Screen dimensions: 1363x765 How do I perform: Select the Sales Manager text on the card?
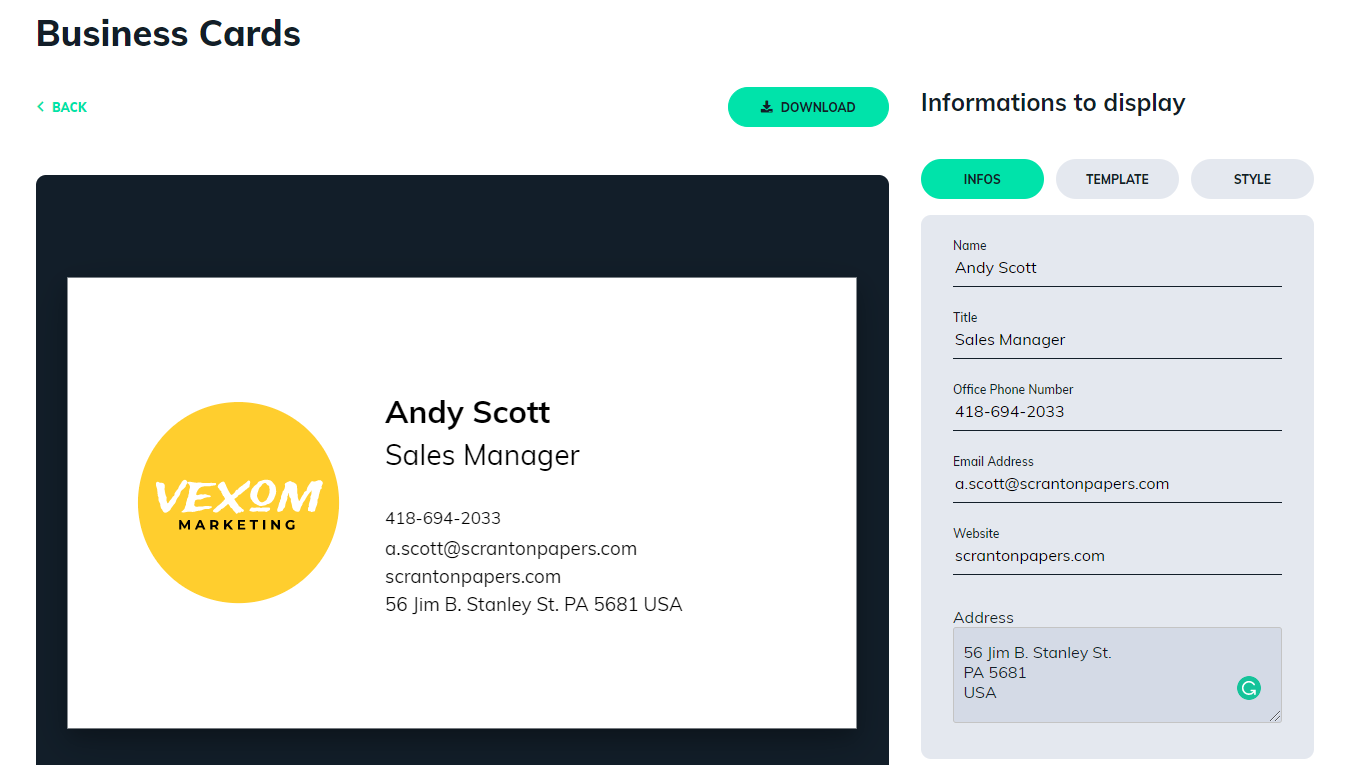pos(482,456)
